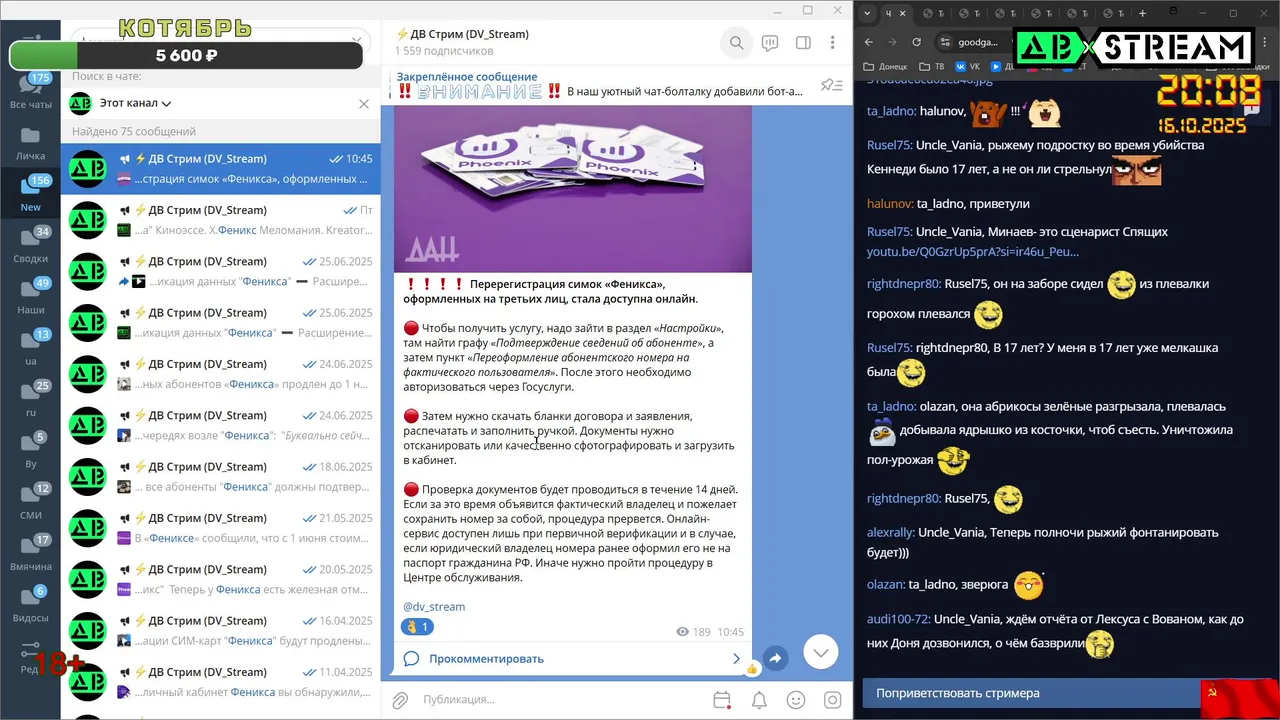
Task: Open search result dated 18.06.2025
Action: point(221,477)
